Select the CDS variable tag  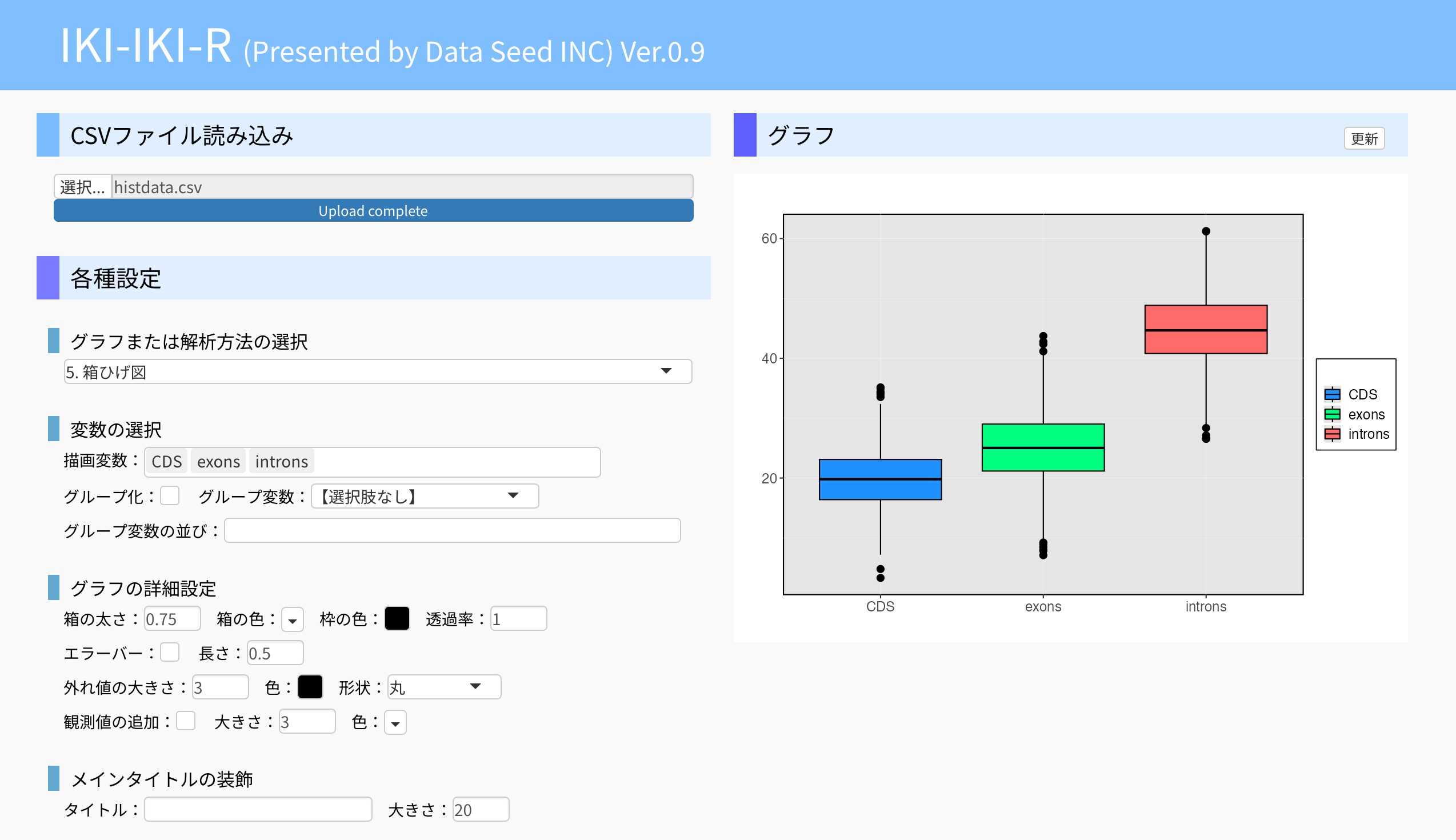pyautogui.click(x=167, y=462)
